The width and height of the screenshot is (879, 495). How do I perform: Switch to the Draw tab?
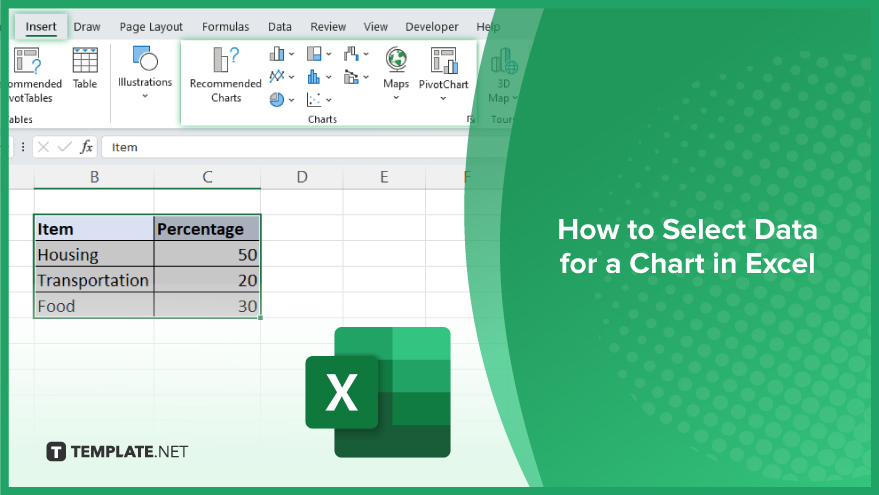point(87,26)
